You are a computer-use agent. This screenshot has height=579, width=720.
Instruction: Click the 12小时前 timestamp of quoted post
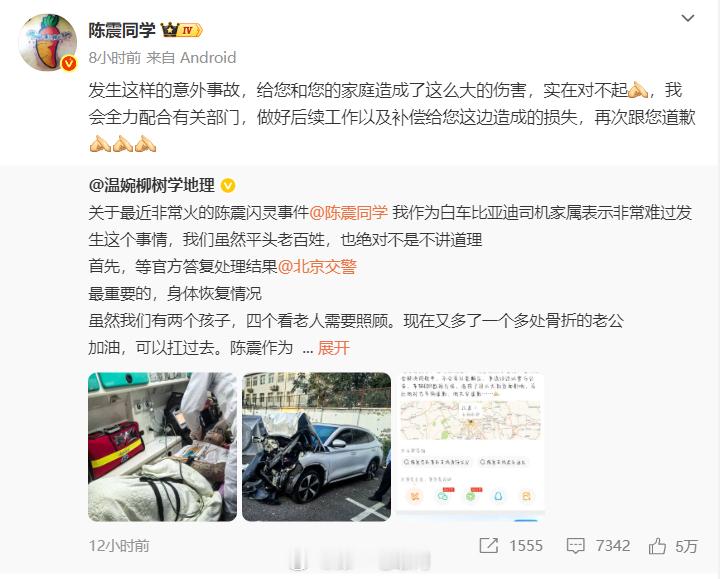pos(119,545)
